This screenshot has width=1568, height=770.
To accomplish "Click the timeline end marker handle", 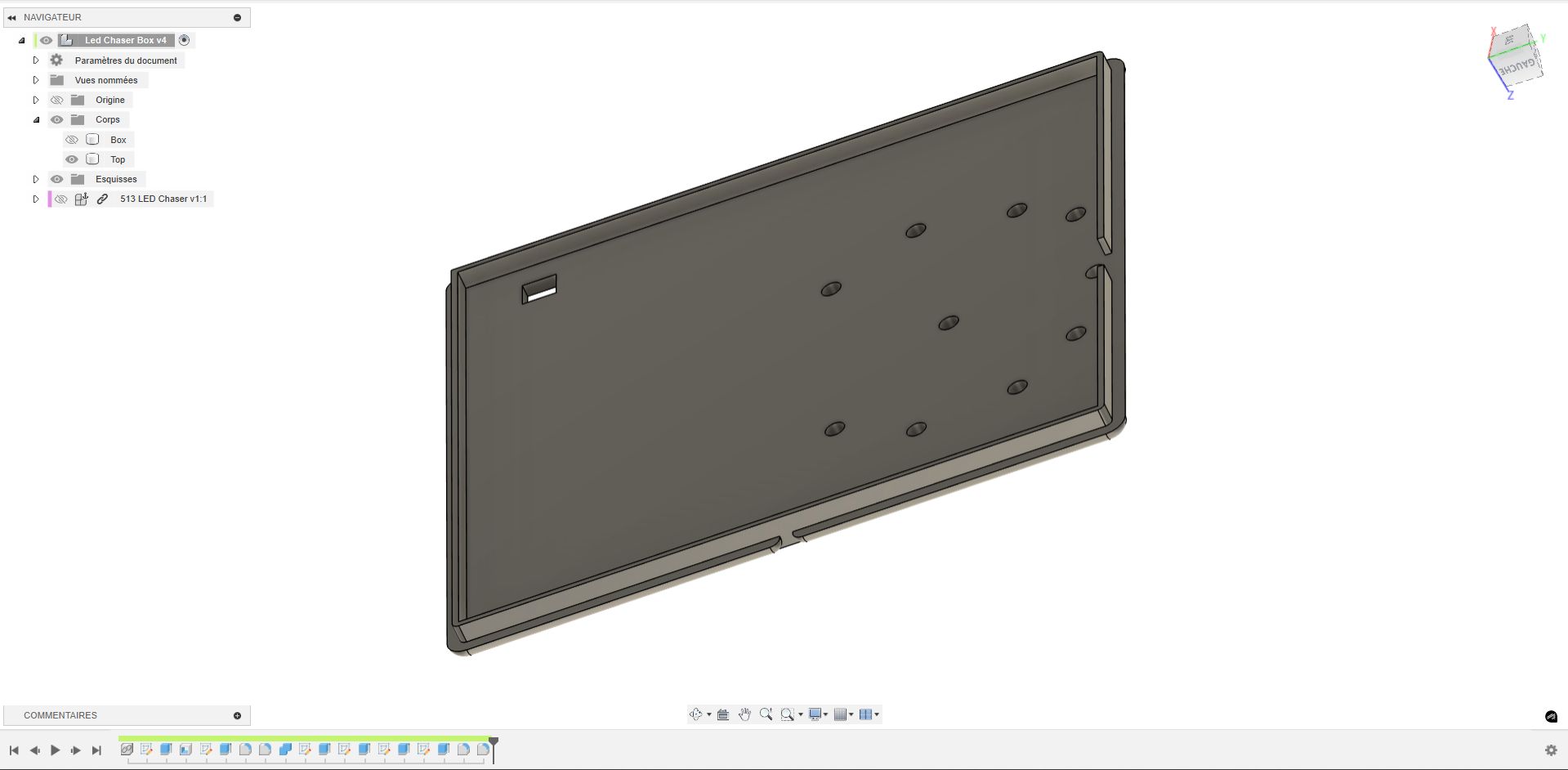I will tap(494, 742).
